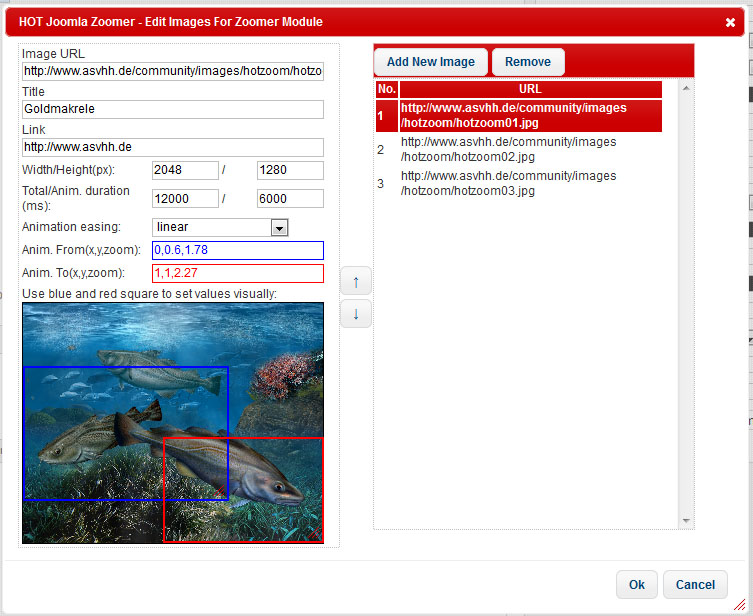Click the red Anim. To field
The image size is (753, 616).
click(x=238, y=273)
